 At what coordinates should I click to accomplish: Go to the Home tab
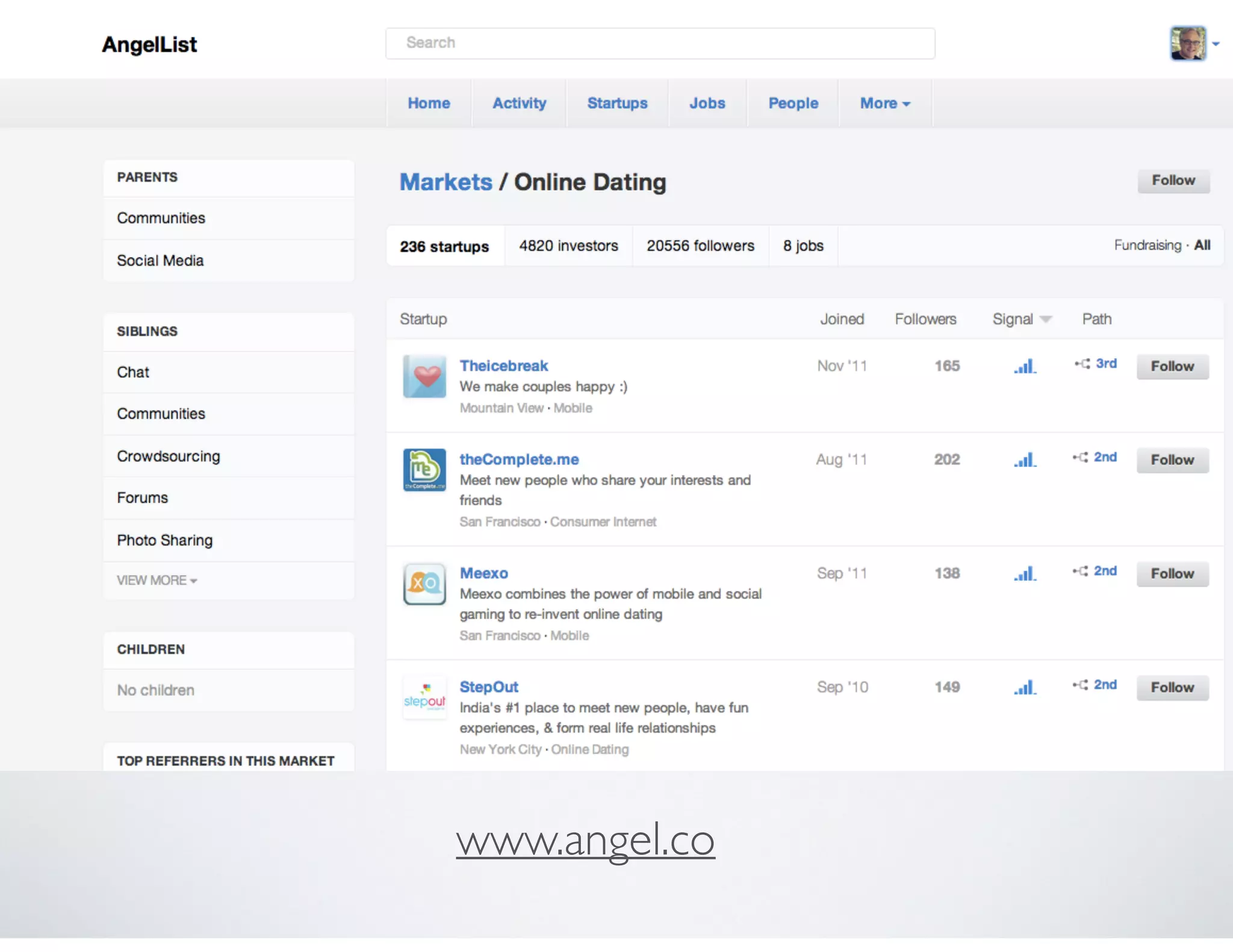pyautogui.click(x=429, y=103)
